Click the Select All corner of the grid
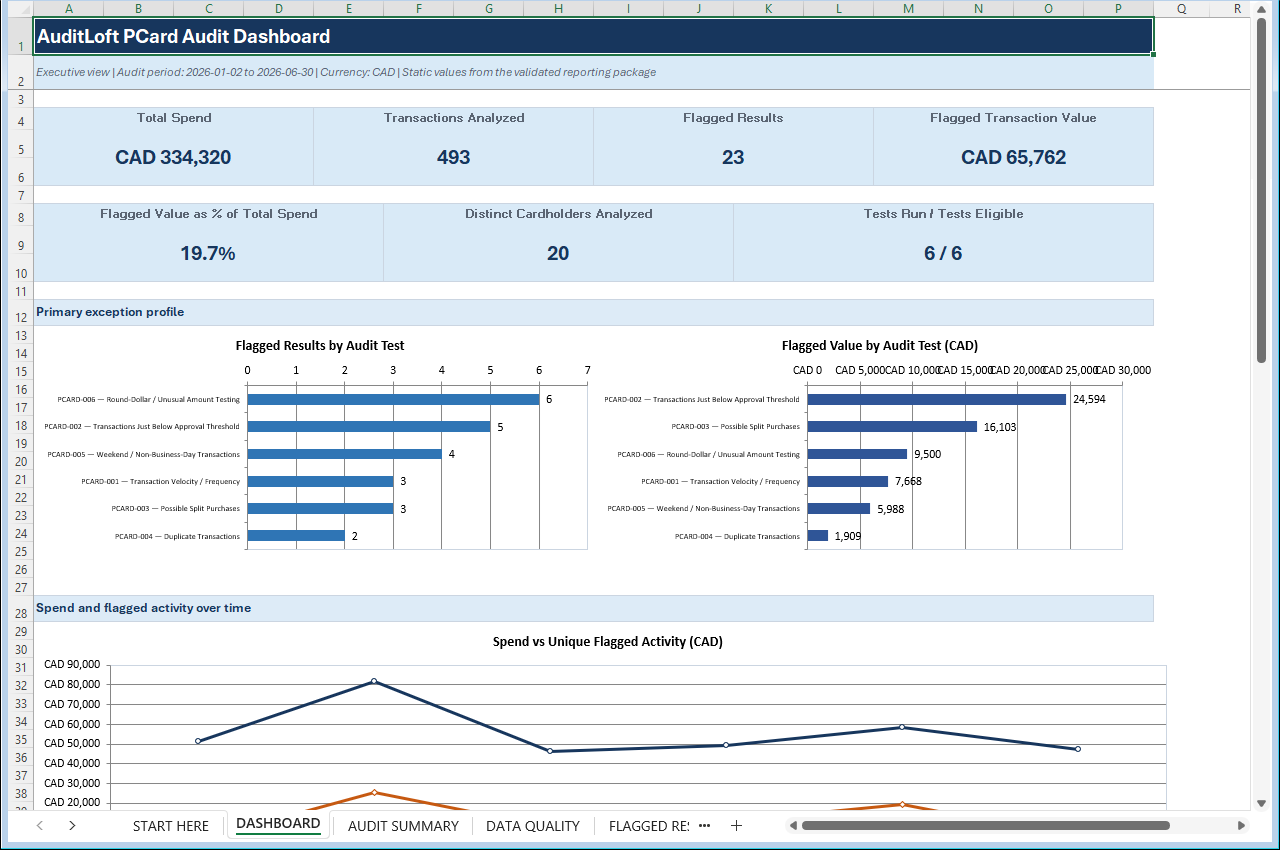1280x850 pixels. click(x=21, y=8)
